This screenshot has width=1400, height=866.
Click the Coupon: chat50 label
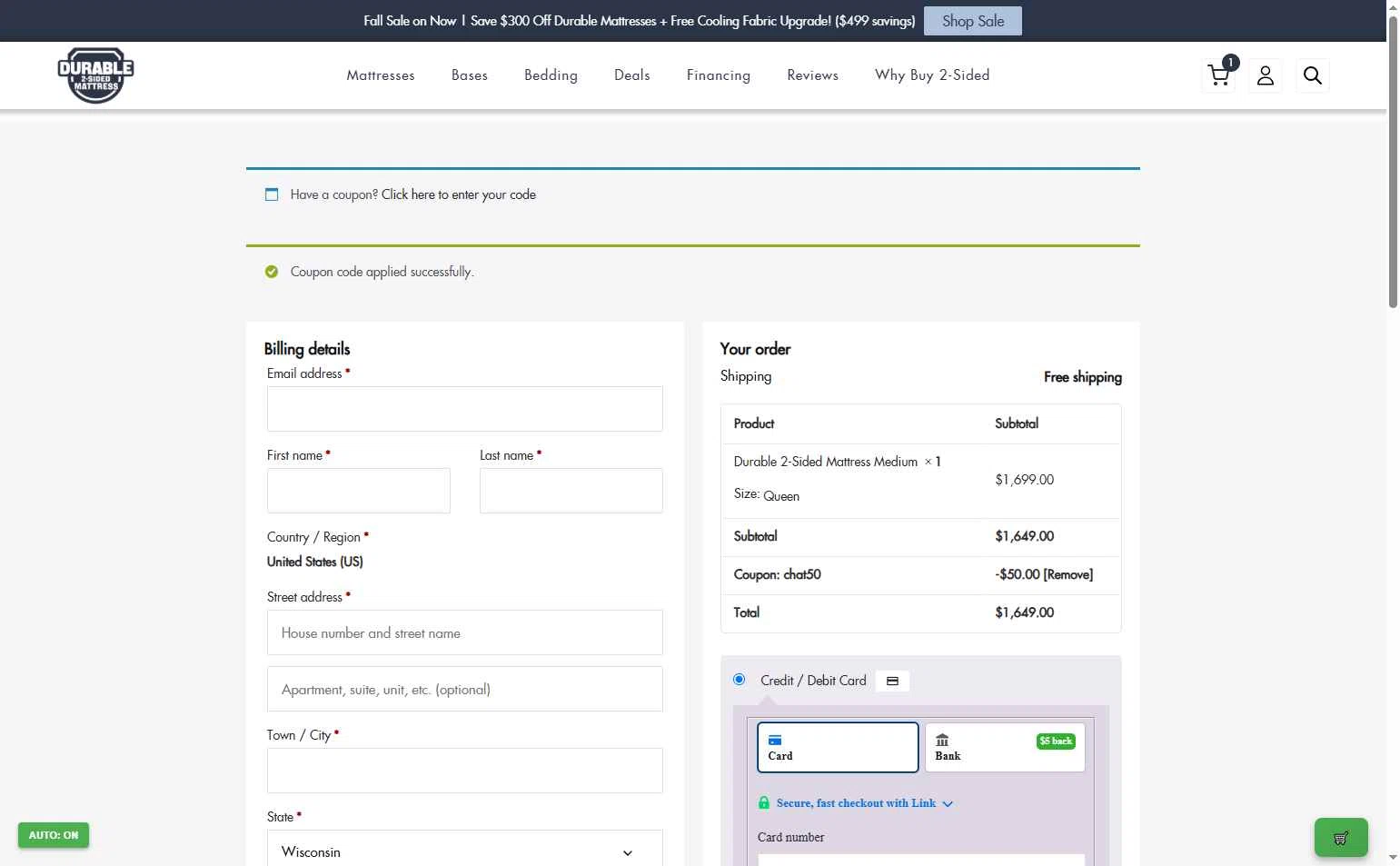coord(778,574)
